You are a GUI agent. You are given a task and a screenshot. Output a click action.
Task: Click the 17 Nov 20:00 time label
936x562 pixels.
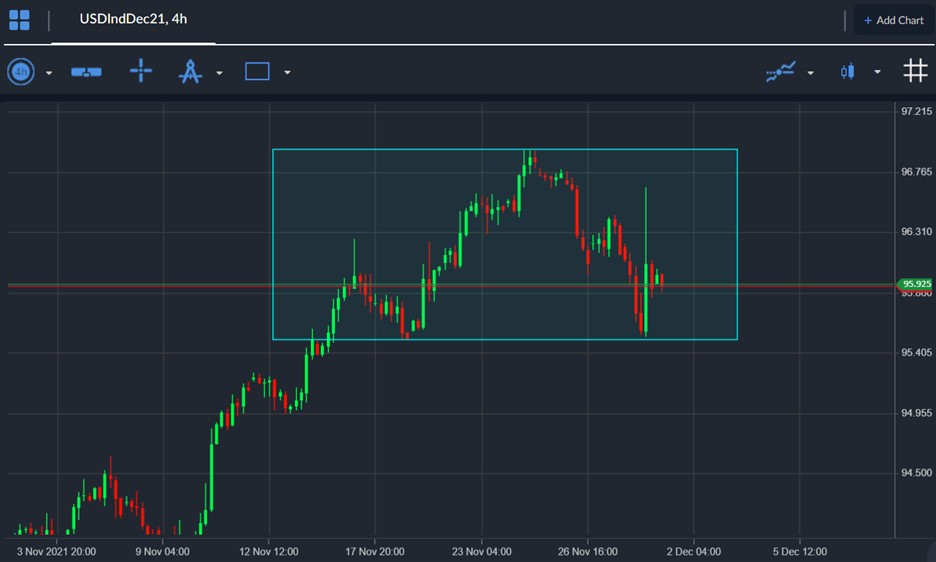pyautogui.click(x=375, y=551)
